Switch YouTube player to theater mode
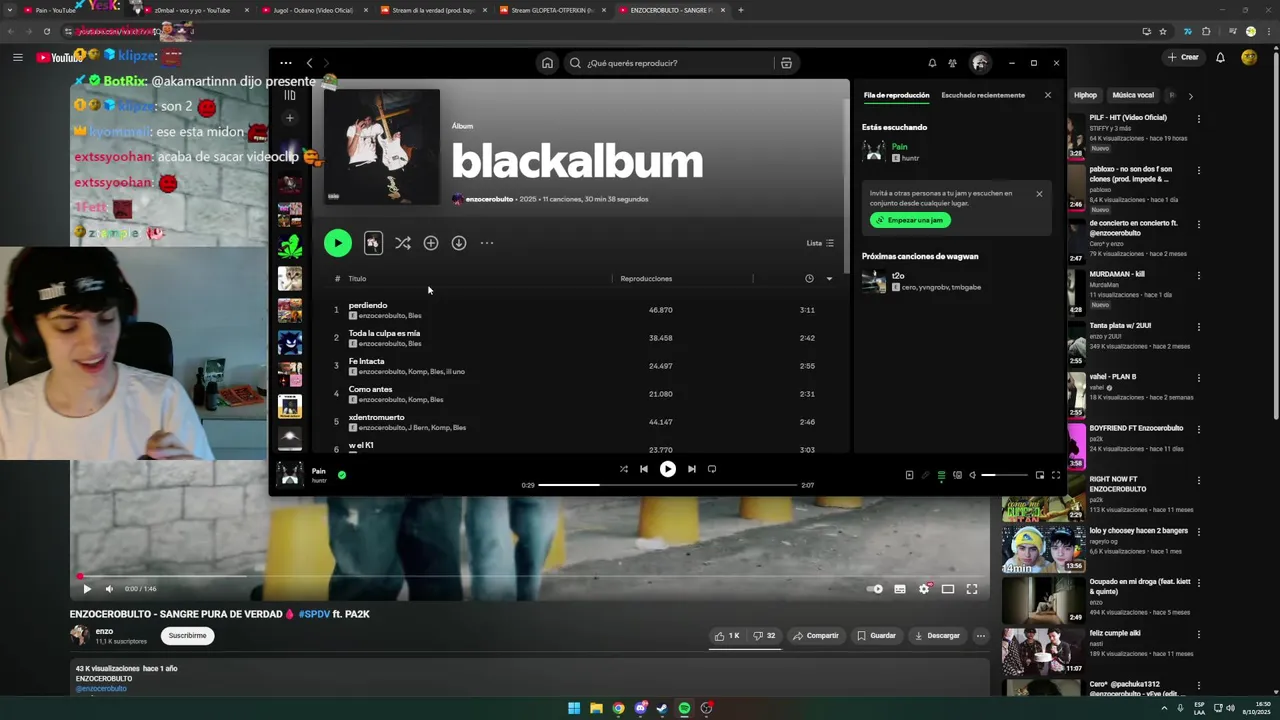 coord(948,589)
